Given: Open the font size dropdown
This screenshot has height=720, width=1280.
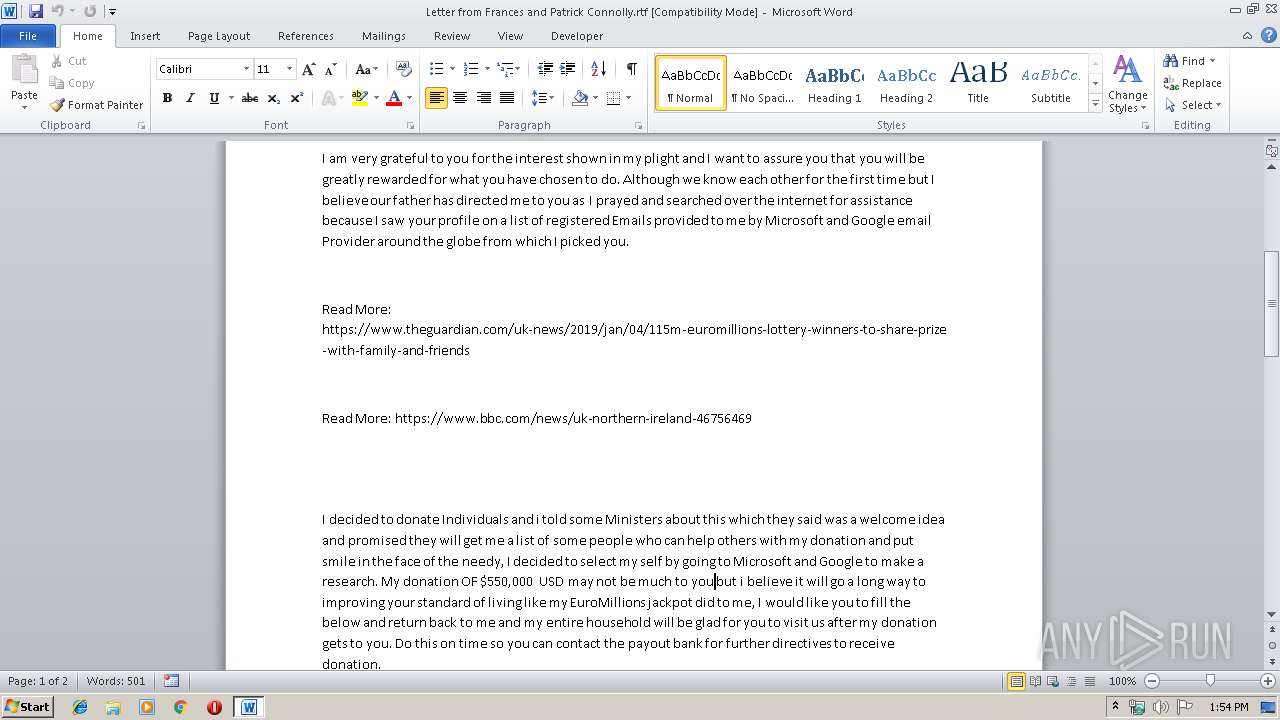Looking at the screenshot, I should (289, 69).
